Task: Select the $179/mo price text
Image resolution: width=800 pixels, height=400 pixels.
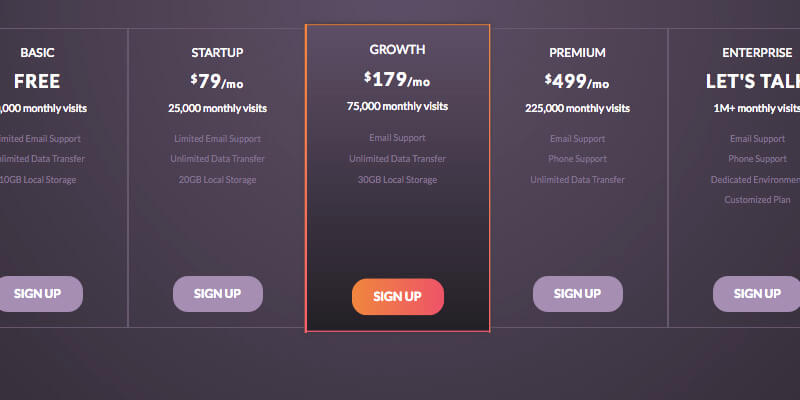Action: [397, 78]
